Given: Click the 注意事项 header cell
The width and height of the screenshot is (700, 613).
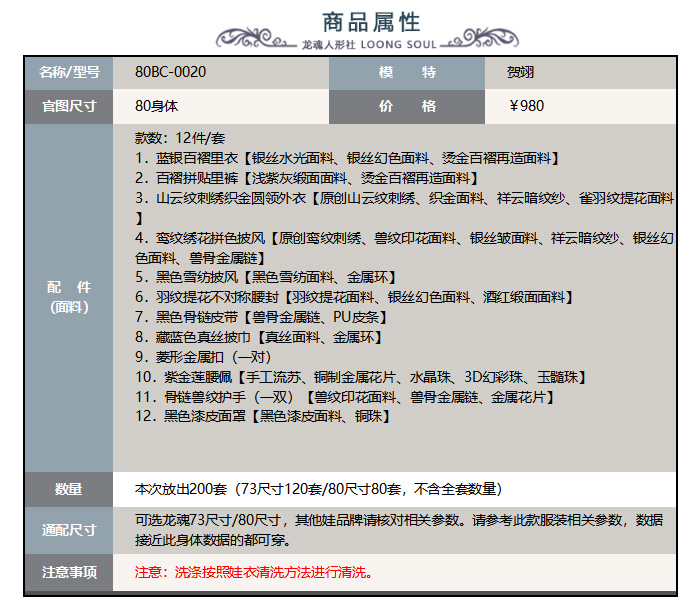Looking at the screenshot, I should click(69, 572).
